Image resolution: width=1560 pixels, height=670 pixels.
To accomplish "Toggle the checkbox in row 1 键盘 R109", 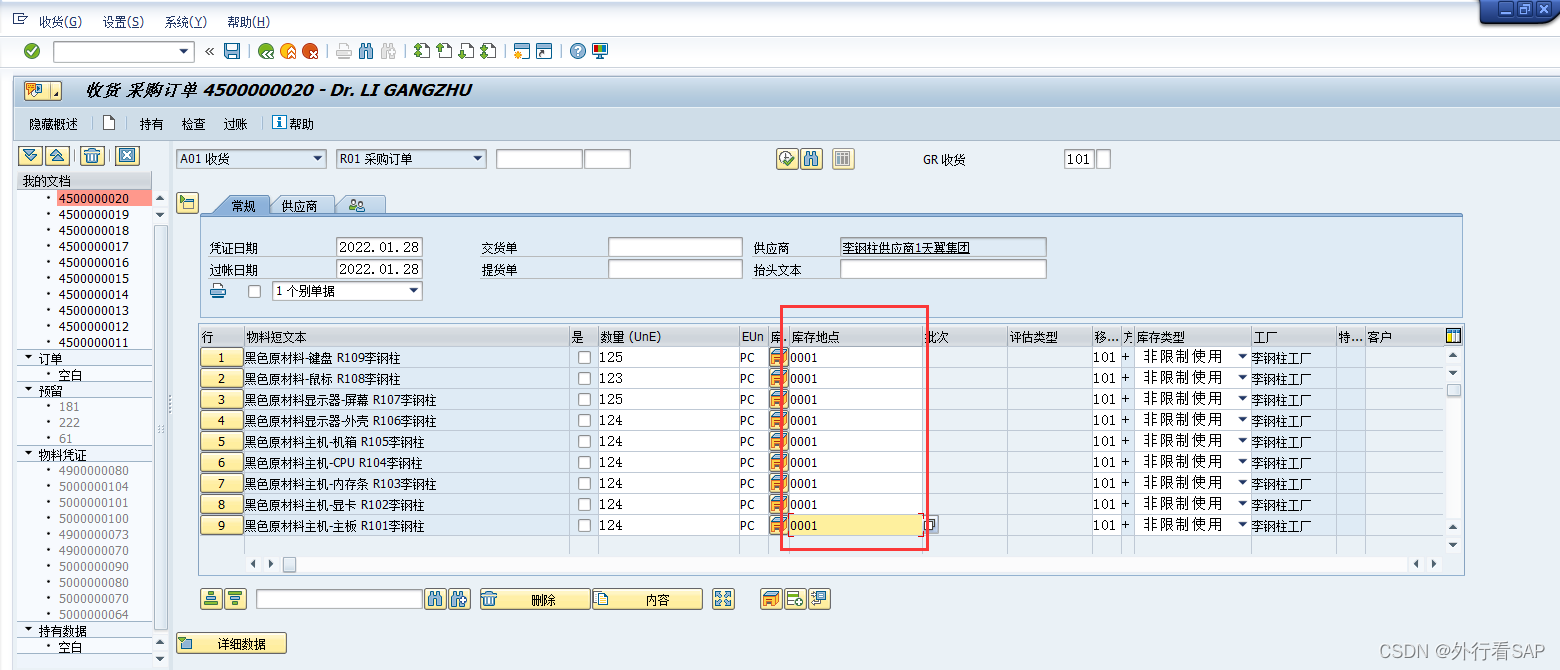I will click(x=584, y=358).
